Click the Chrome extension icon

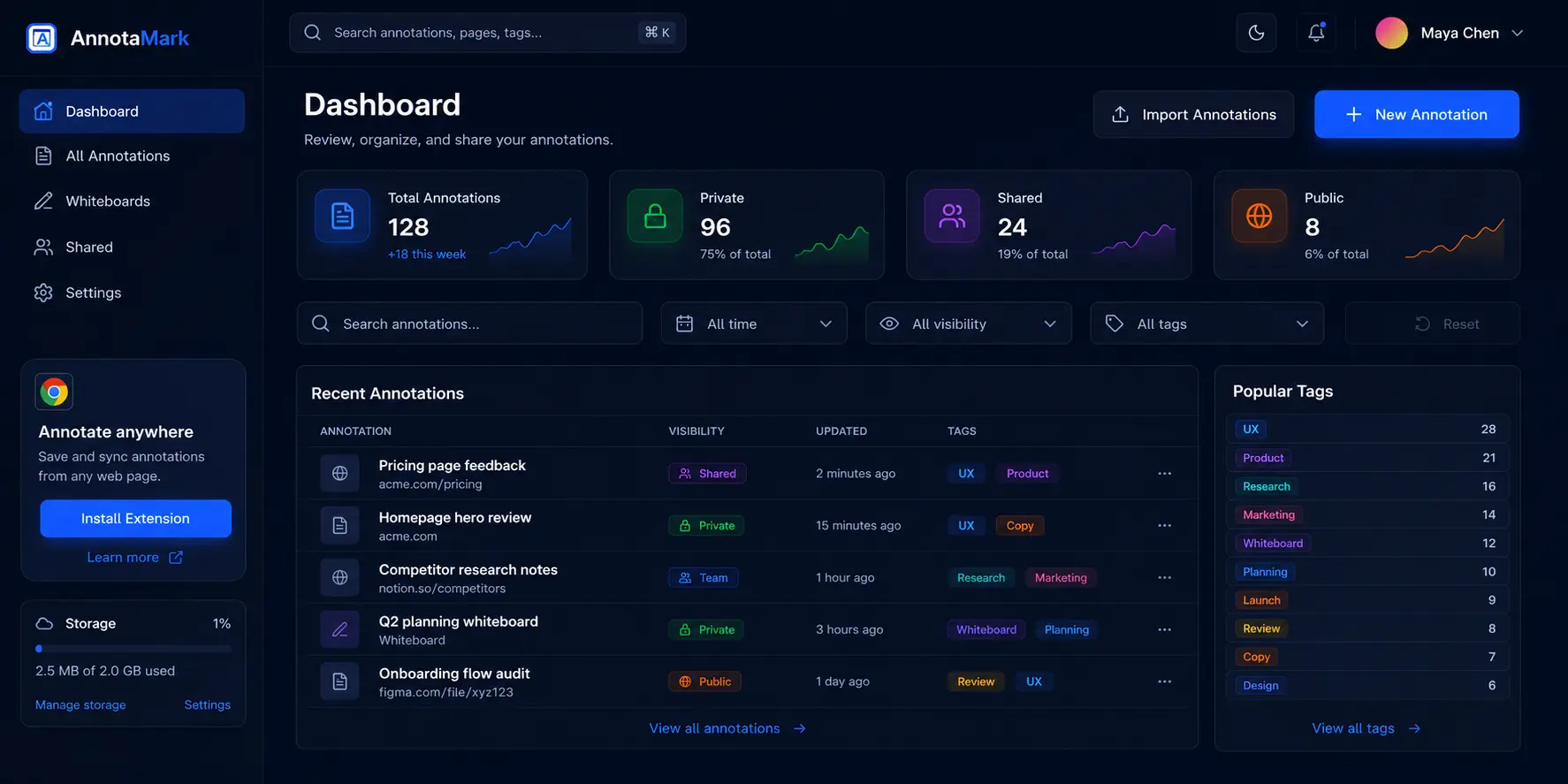pos(54,392)
